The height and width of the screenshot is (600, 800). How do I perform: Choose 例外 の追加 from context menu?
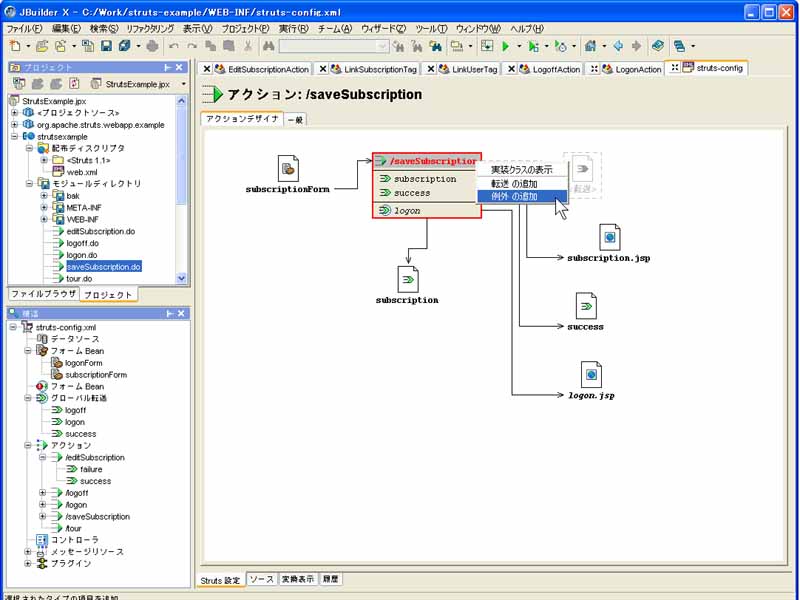click(x=522, y=196)
